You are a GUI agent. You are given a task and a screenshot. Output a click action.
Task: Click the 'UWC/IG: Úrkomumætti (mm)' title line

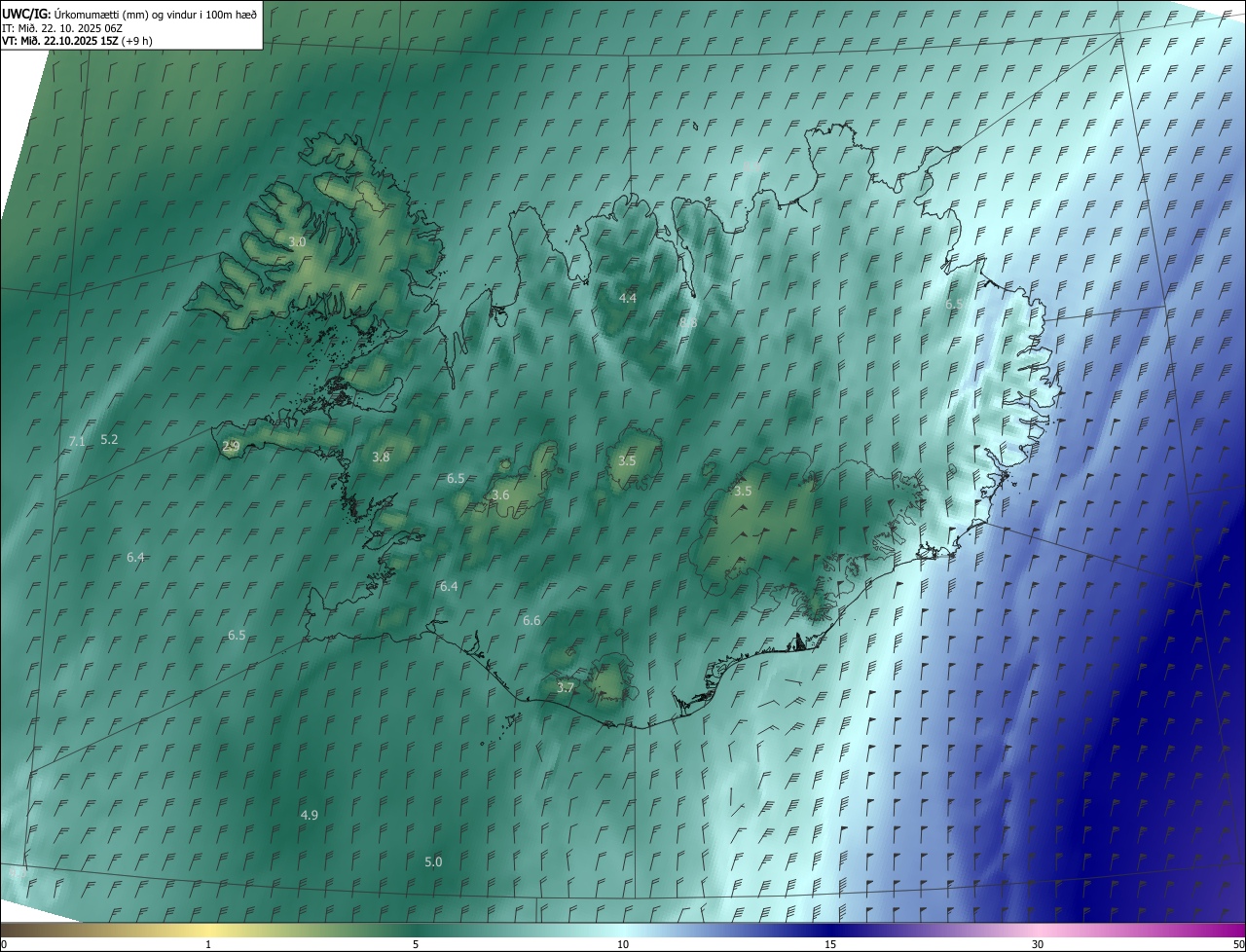tap(129, 13)
